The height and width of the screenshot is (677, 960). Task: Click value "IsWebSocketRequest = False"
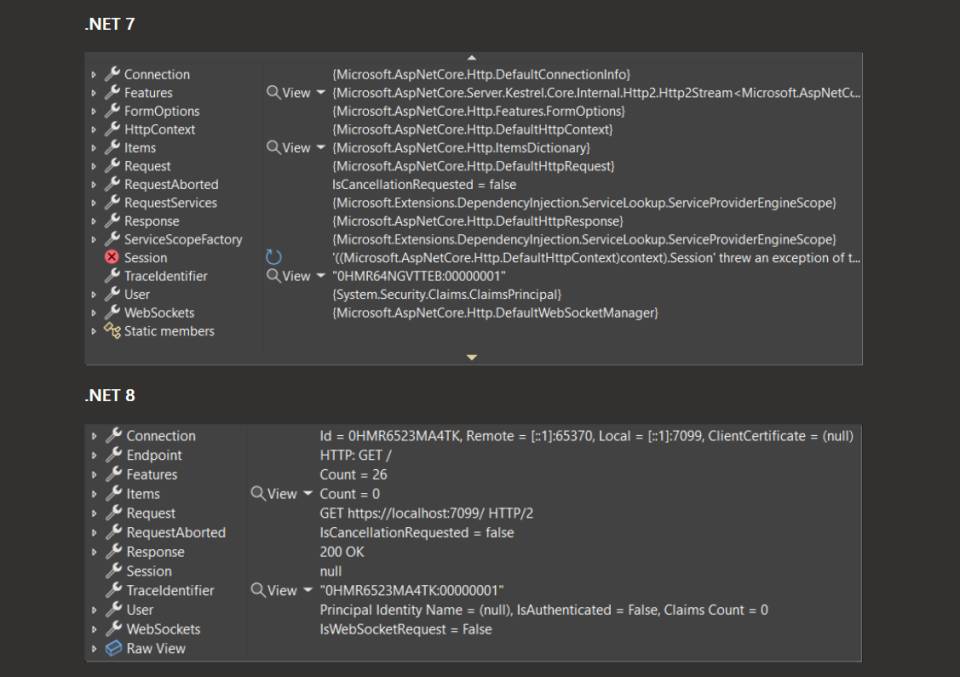pyautogui.click(x=405, y=629)
